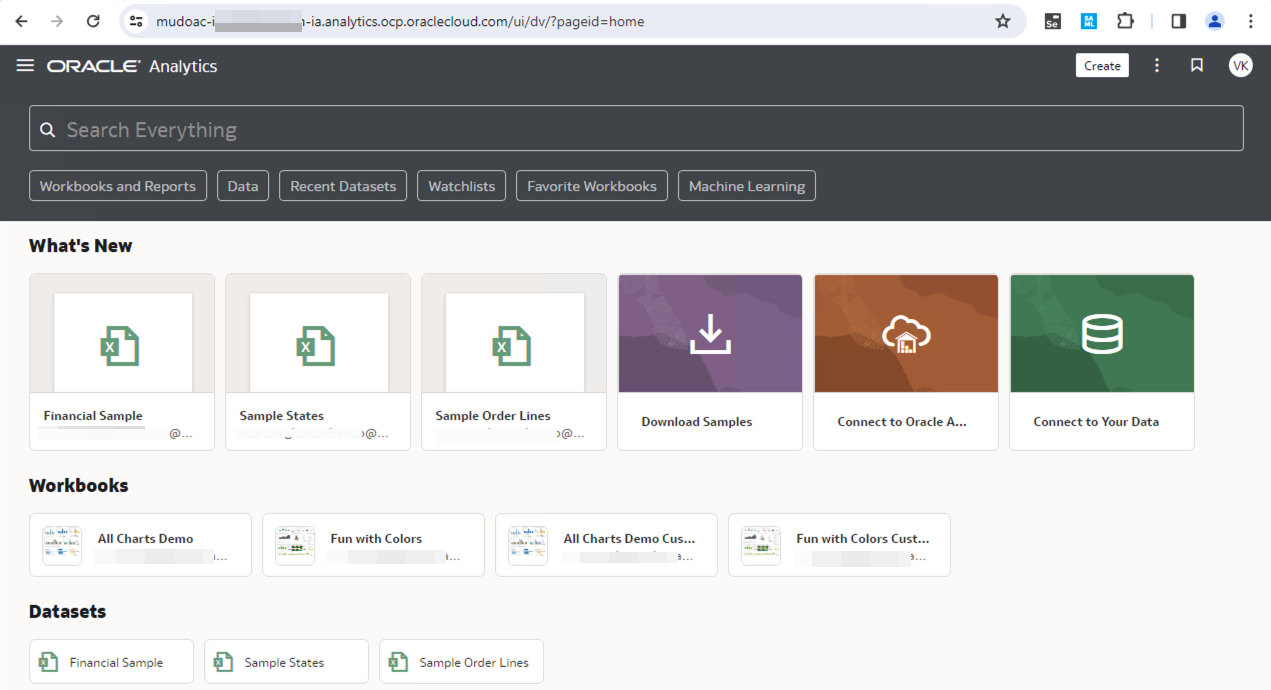The image size is (1271, 690).
Task: Open the page actions three-dot menu
Action: (x=1157, y=65)
